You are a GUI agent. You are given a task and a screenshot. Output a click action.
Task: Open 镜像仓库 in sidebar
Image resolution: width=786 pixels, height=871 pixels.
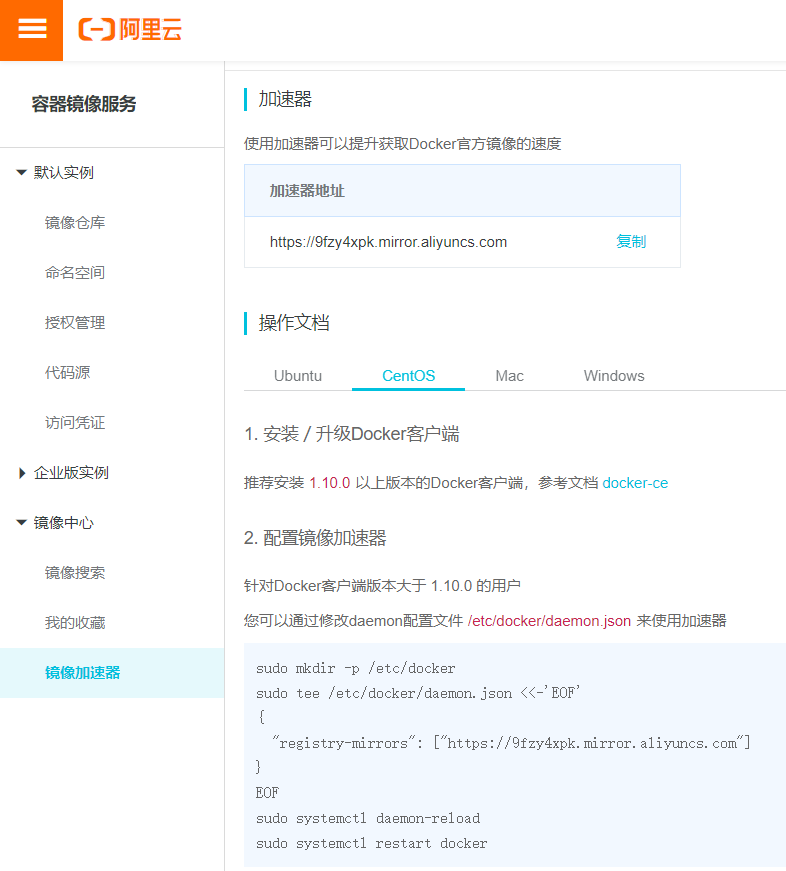75,223
